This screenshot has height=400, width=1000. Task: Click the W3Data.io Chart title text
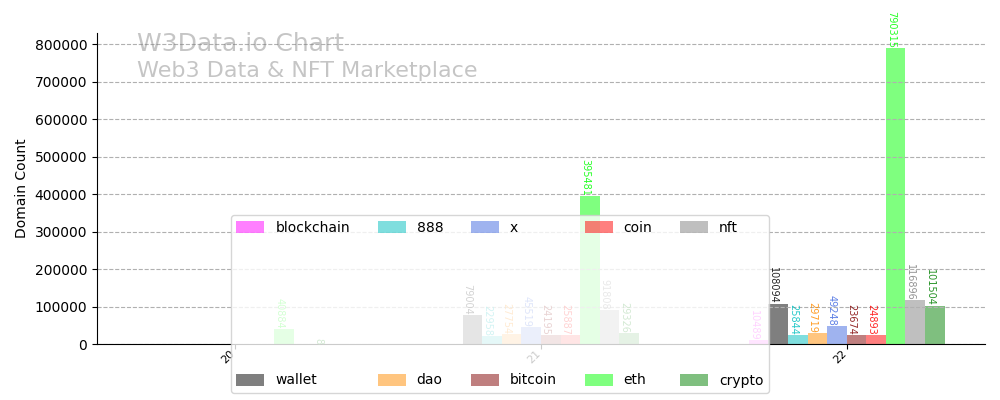(240, 44)
